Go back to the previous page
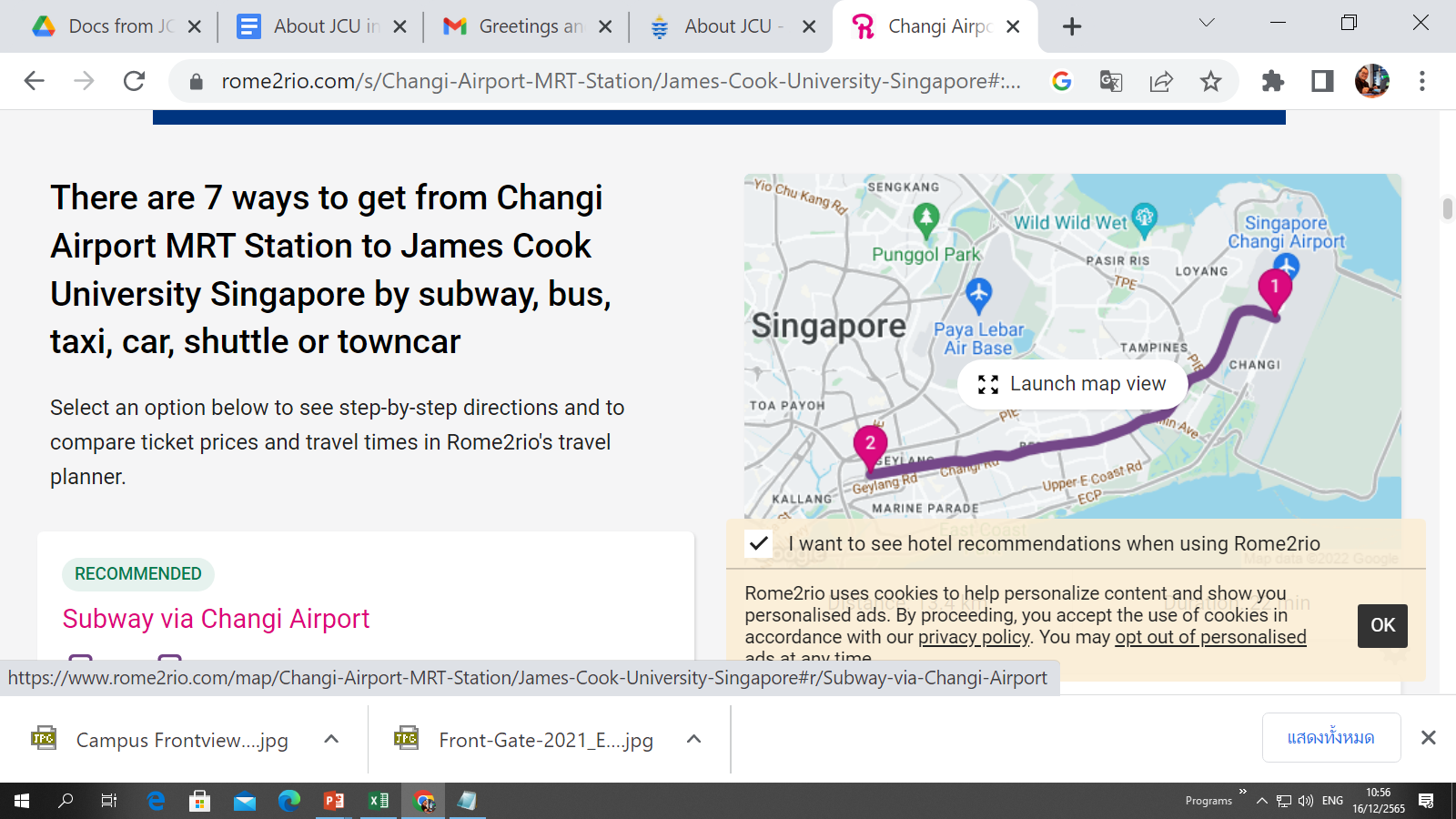This screenshot has width=1456, height=819. click(x=35, y=81)
